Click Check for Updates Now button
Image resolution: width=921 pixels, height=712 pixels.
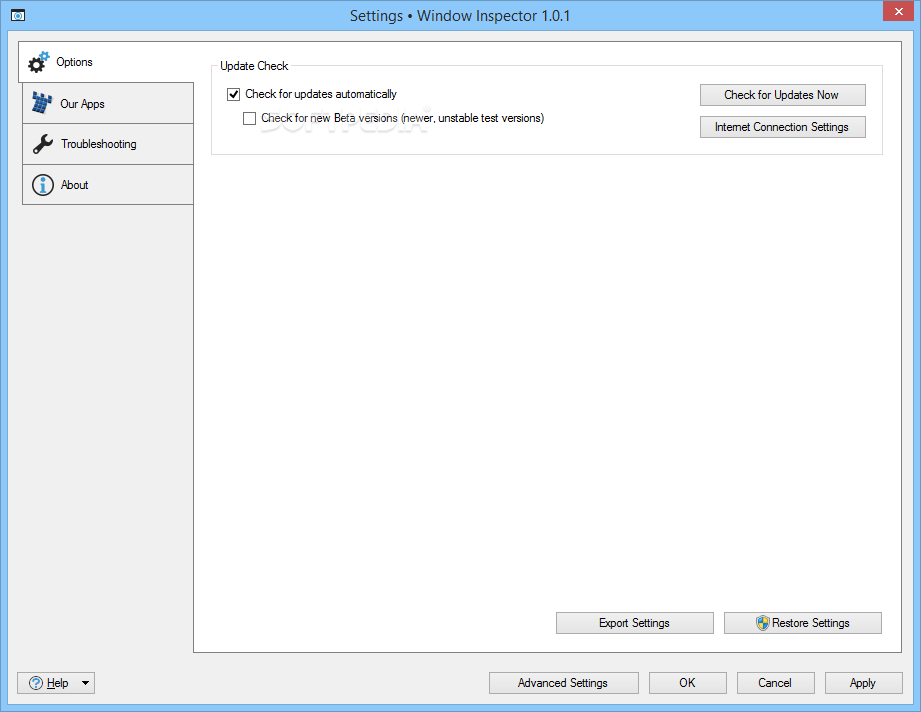pos(782,95)
